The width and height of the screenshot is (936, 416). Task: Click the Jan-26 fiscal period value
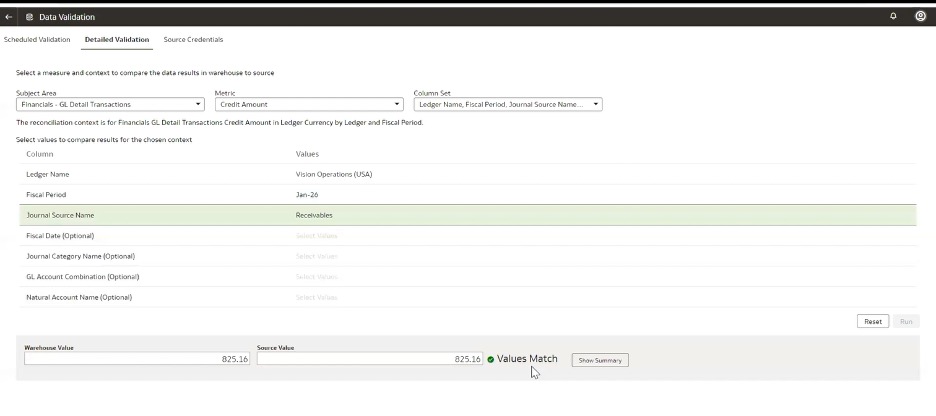tap(306, 195)
